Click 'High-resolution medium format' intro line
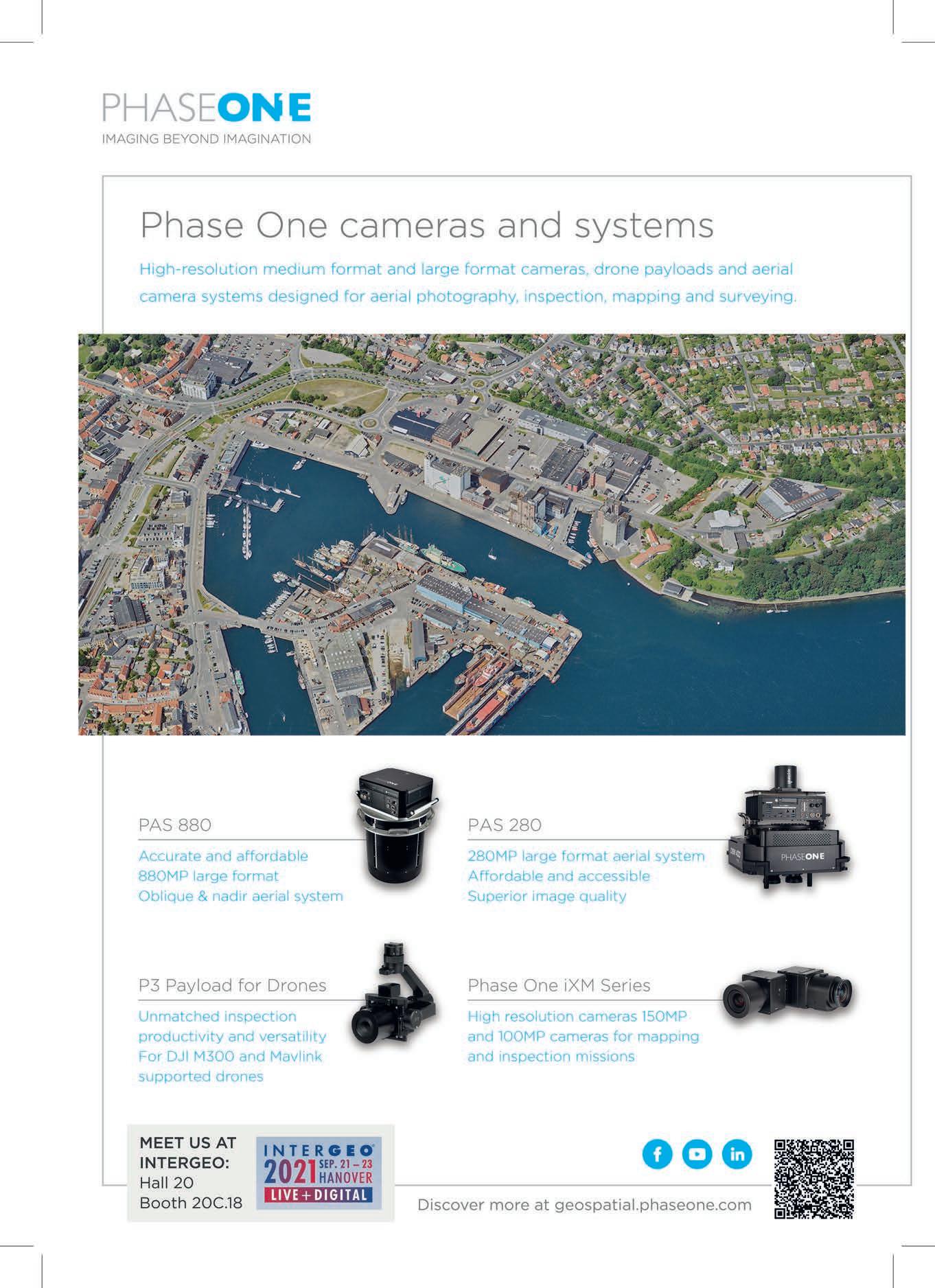Viewport: 935px width, 1288px height. pyautogui.click(x=466, y=269)
